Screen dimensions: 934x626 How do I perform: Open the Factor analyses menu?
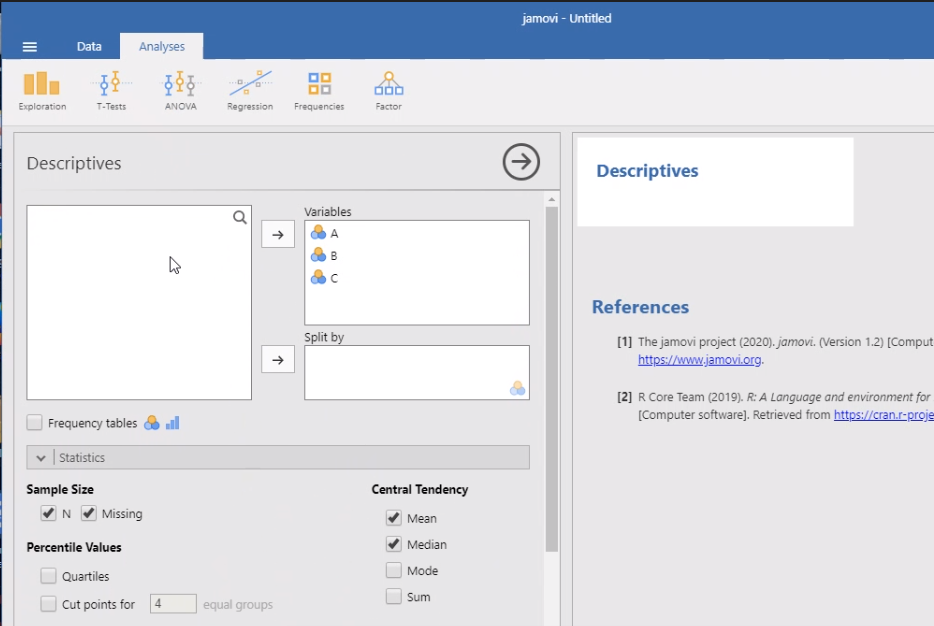pyautogui.click(x=388, y=91)
